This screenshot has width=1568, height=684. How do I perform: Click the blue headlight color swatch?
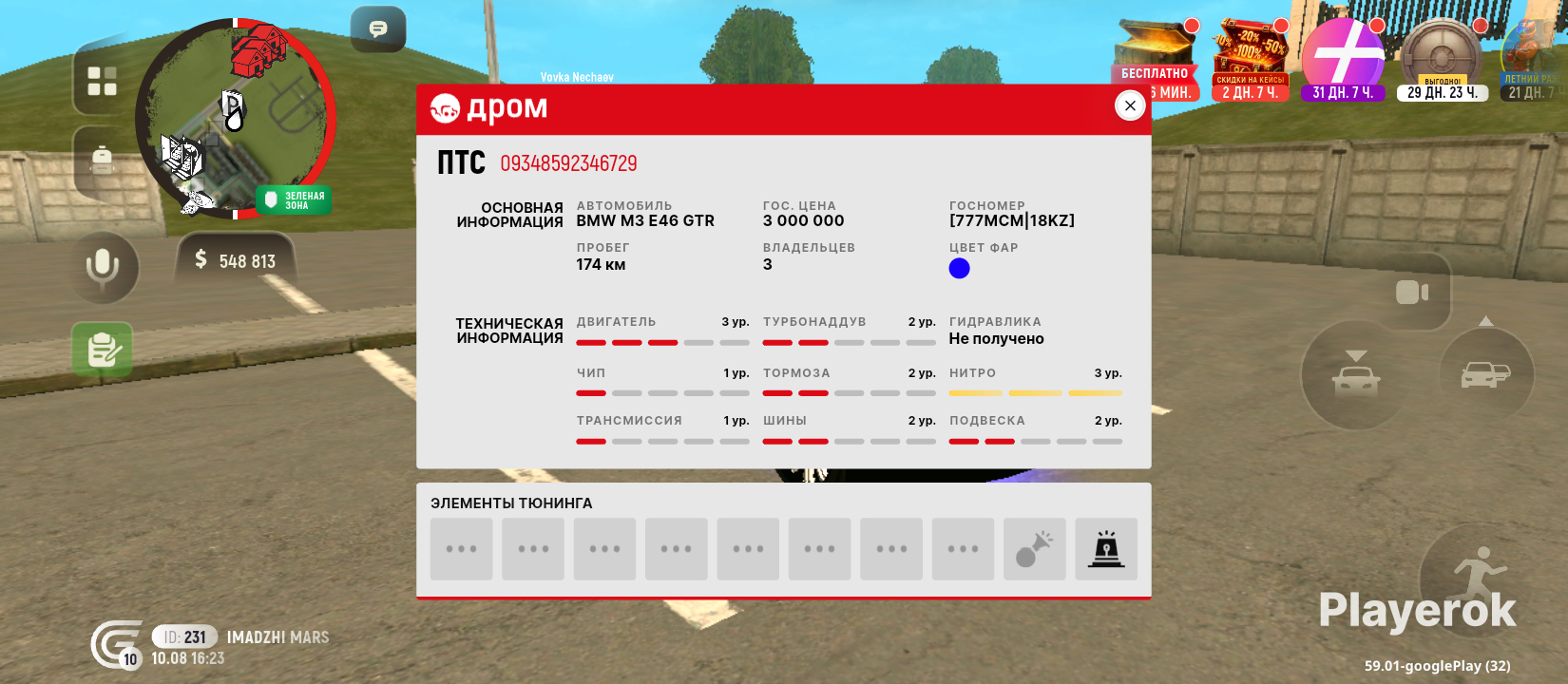tap(960, 269)
